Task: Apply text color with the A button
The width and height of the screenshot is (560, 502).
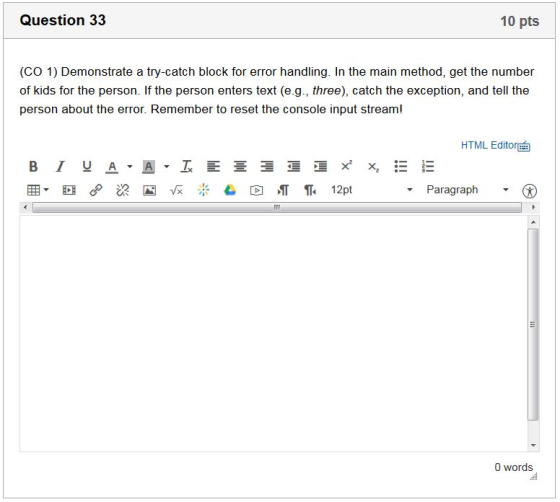Action: point(112,167)
